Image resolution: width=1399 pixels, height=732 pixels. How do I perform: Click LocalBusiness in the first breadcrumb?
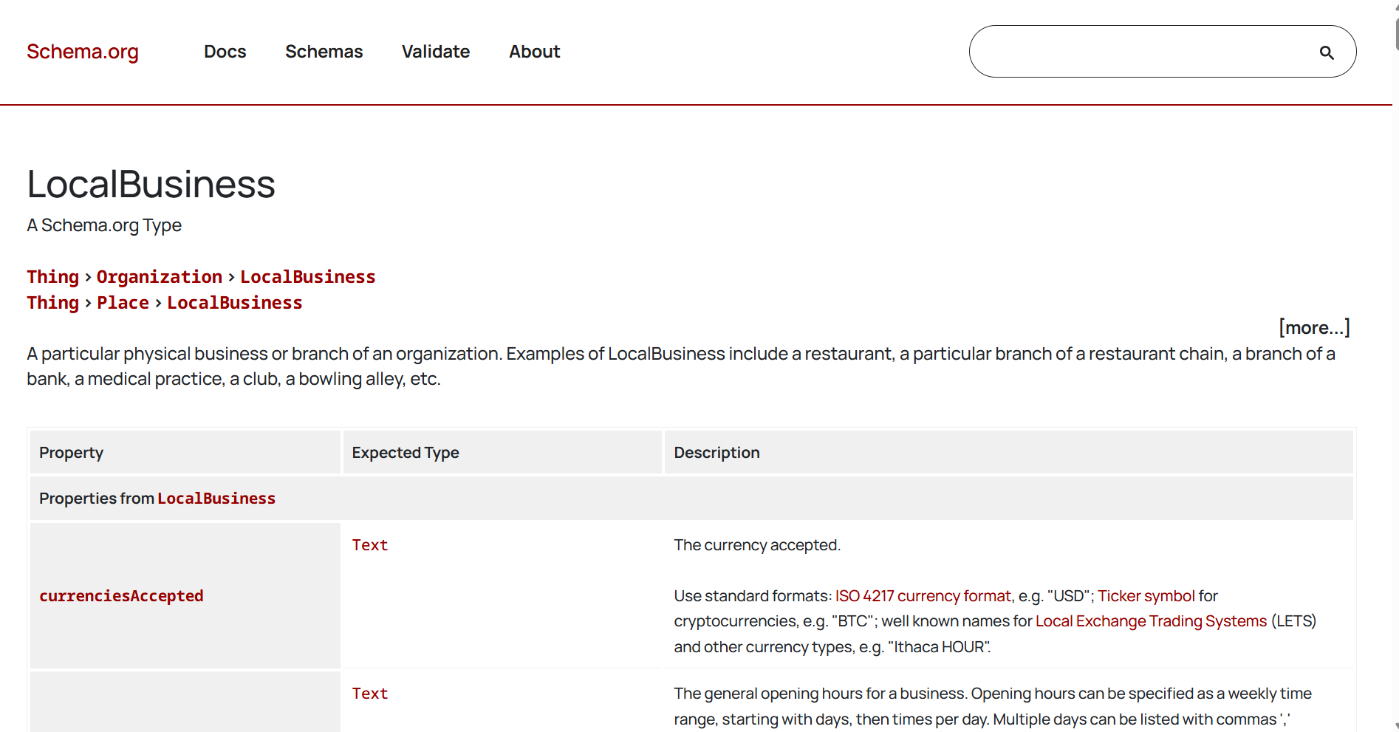tap(308, 277)
